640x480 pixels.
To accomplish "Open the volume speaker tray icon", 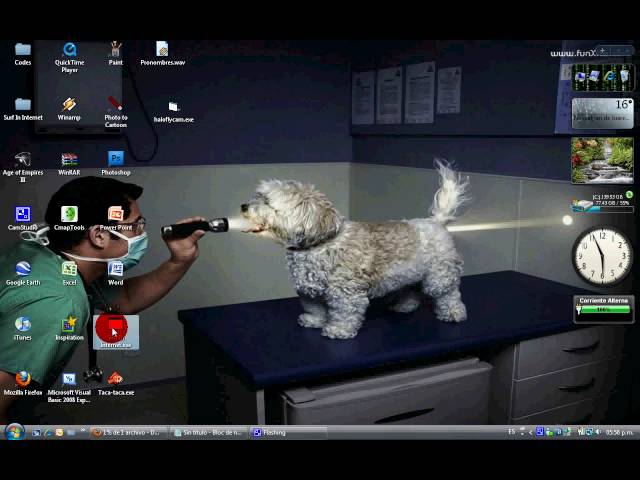I will pyautogui.click(x=598, y=432).
